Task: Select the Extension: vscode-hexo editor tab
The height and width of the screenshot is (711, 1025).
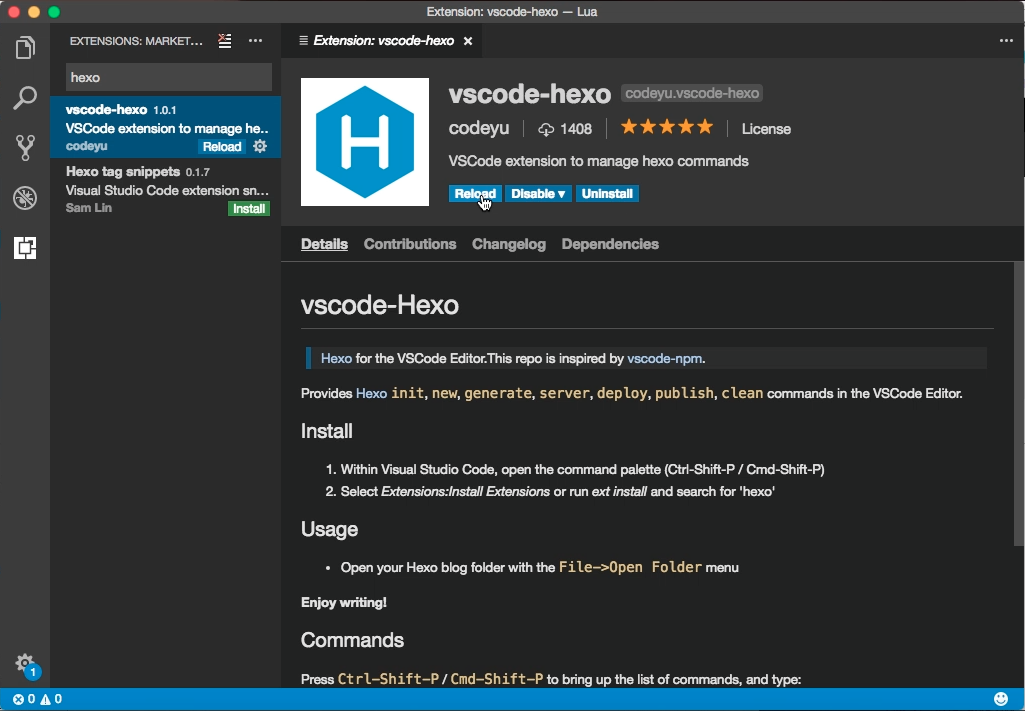Action: (x=383, y=41)
